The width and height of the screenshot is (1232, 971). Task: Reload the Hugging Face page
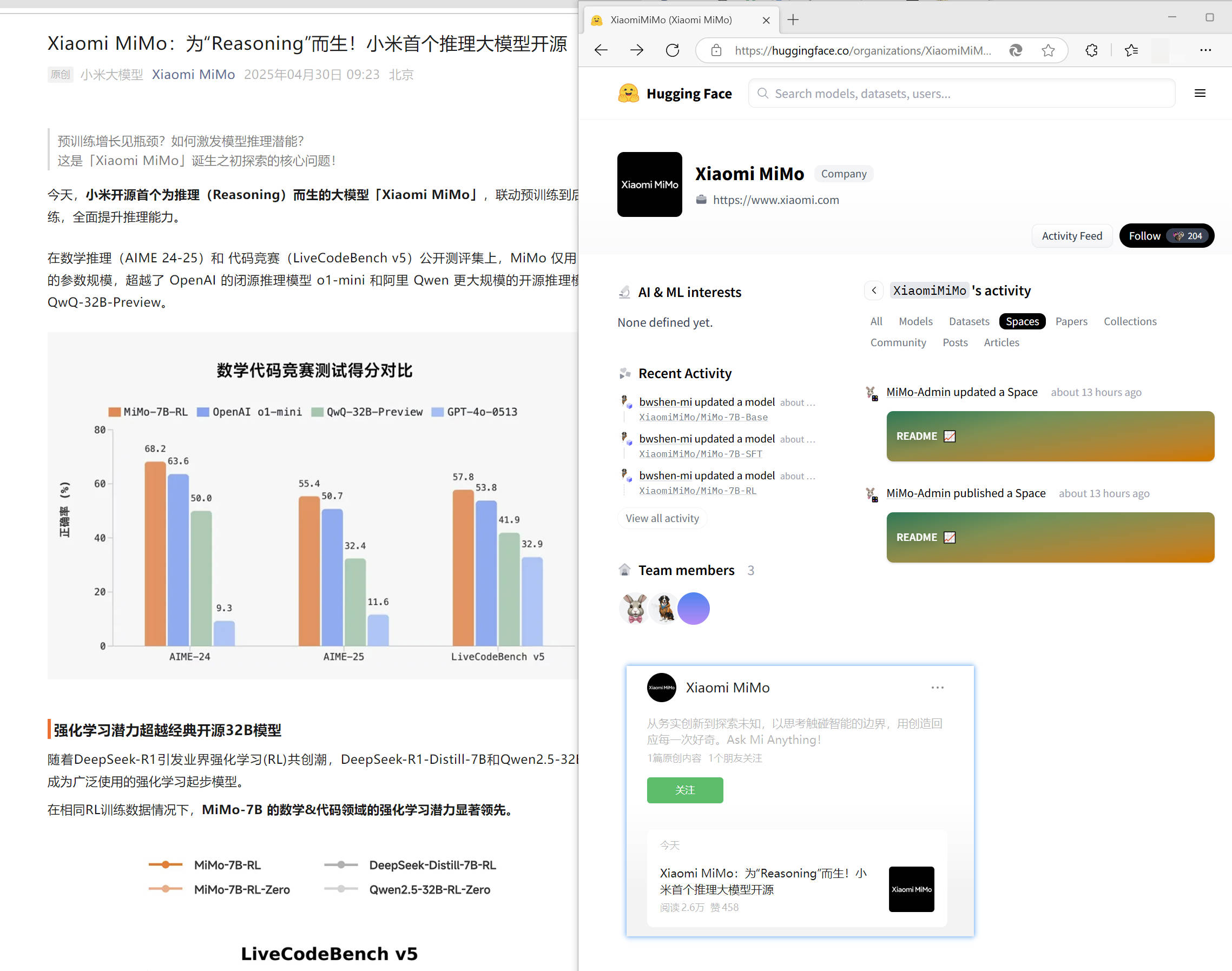point(673,50)
